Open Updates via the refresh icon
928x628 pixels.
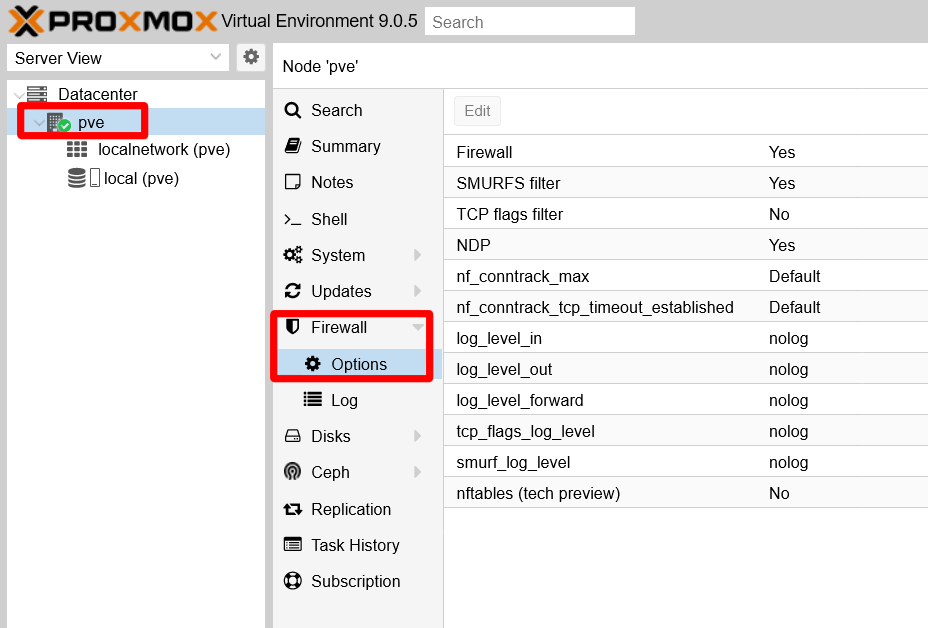[x=290, y=291]
